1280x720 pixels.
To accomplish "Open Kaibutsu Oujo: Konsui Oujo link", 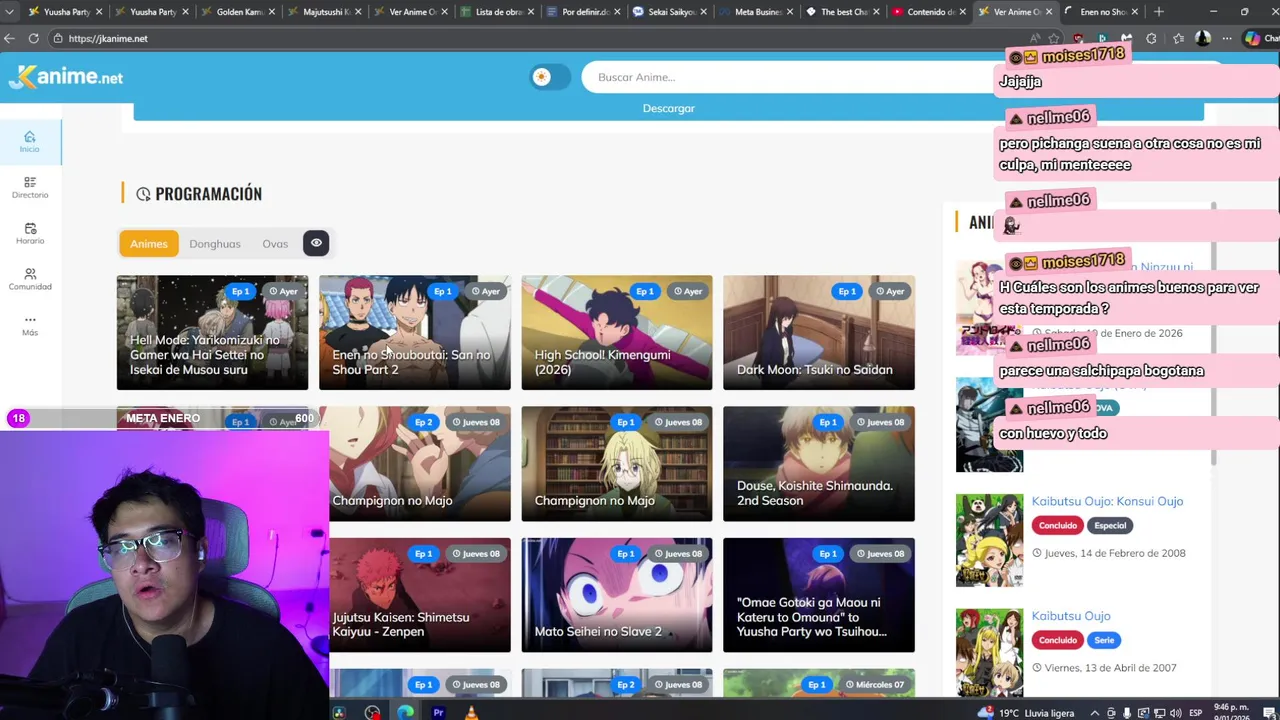I will [1107, 501].
